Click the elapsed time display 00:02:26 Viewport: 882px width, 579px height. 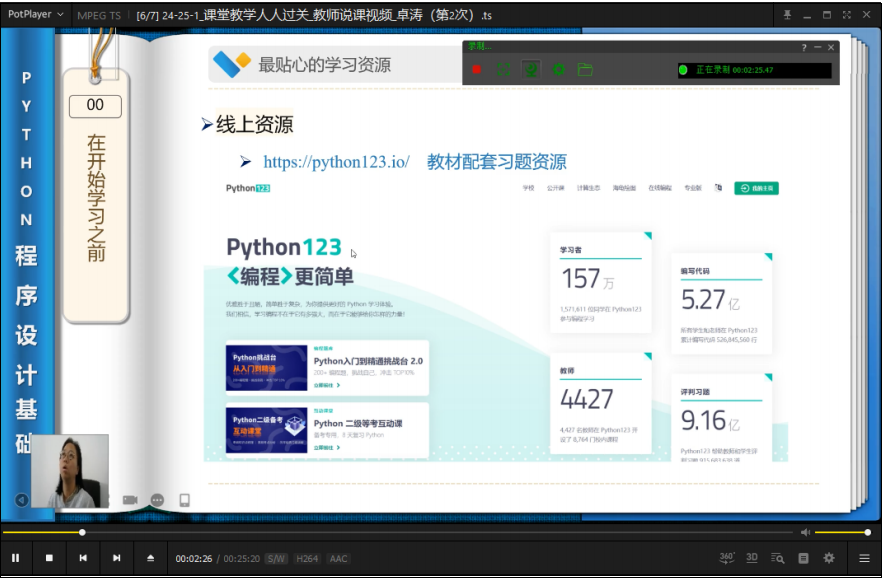point(194,558)
